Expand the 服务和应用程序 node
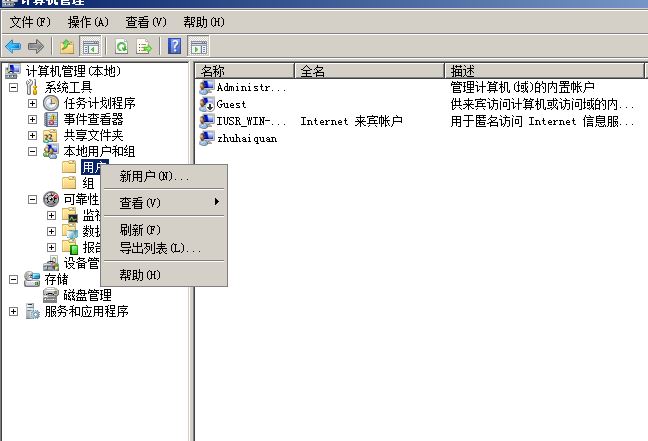Screen dimensions: 648x441 (14, 311)
